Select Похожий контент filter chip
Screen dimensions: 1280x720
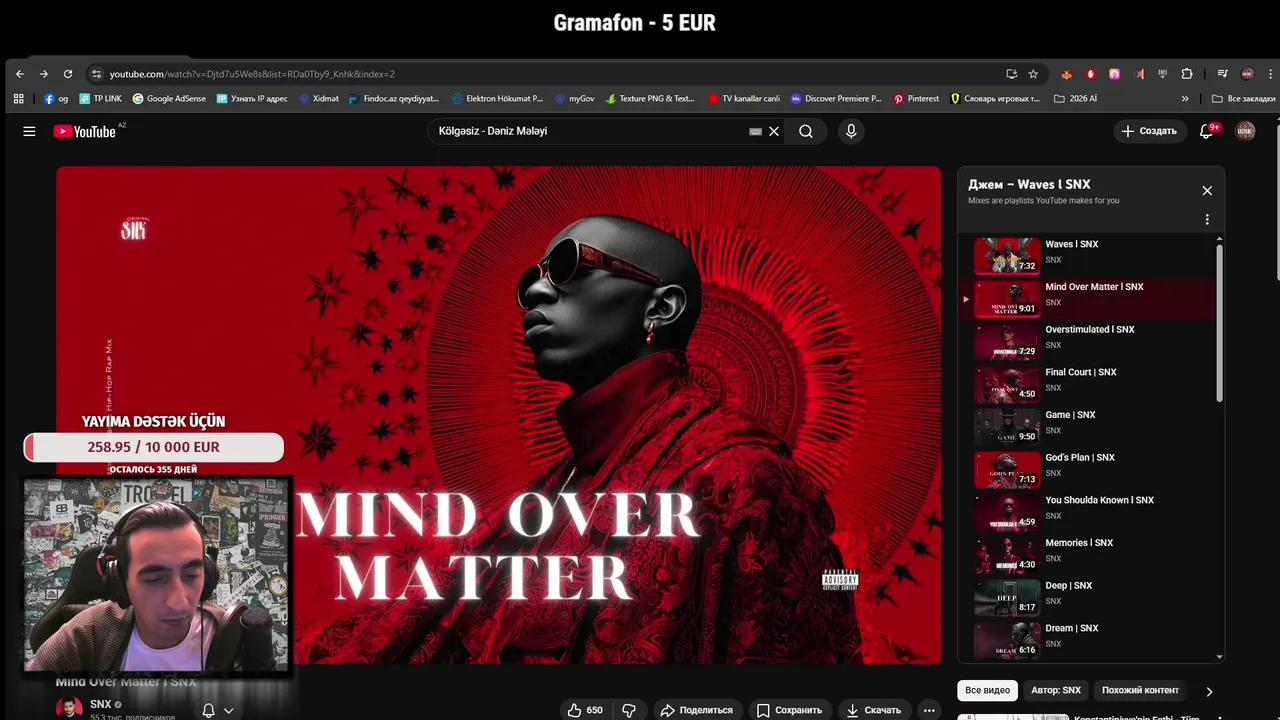coord(1140,690)
